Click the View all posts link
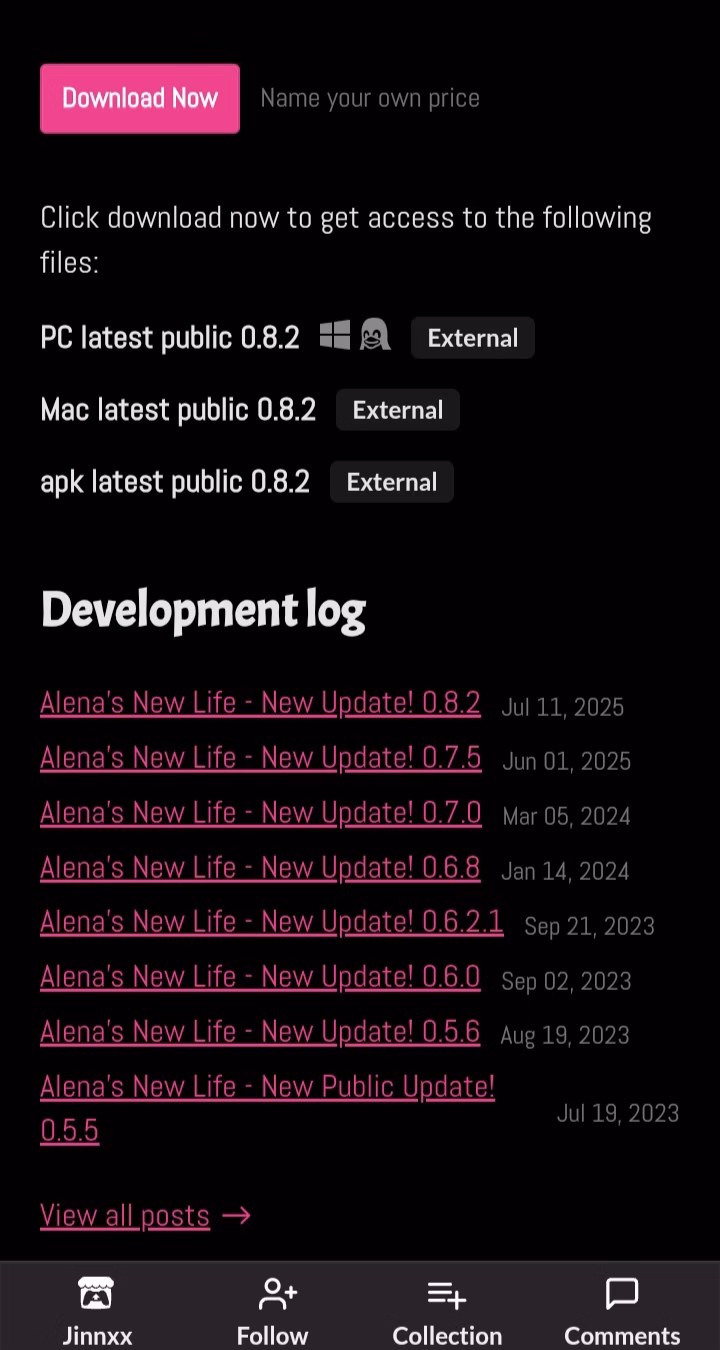 [x=125, y=1215]
